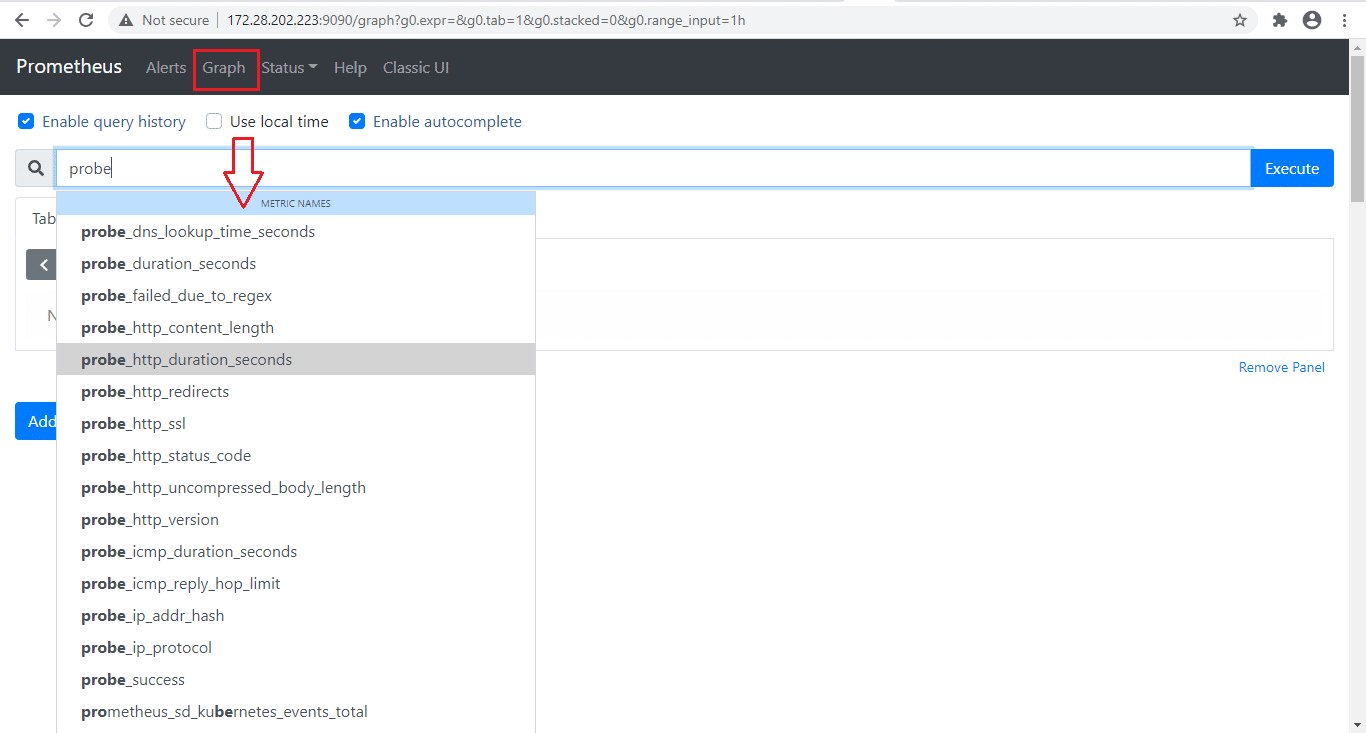Disable the Enable query history checkbox
The width and height of the screenshot is (1366, 733).
25,121
